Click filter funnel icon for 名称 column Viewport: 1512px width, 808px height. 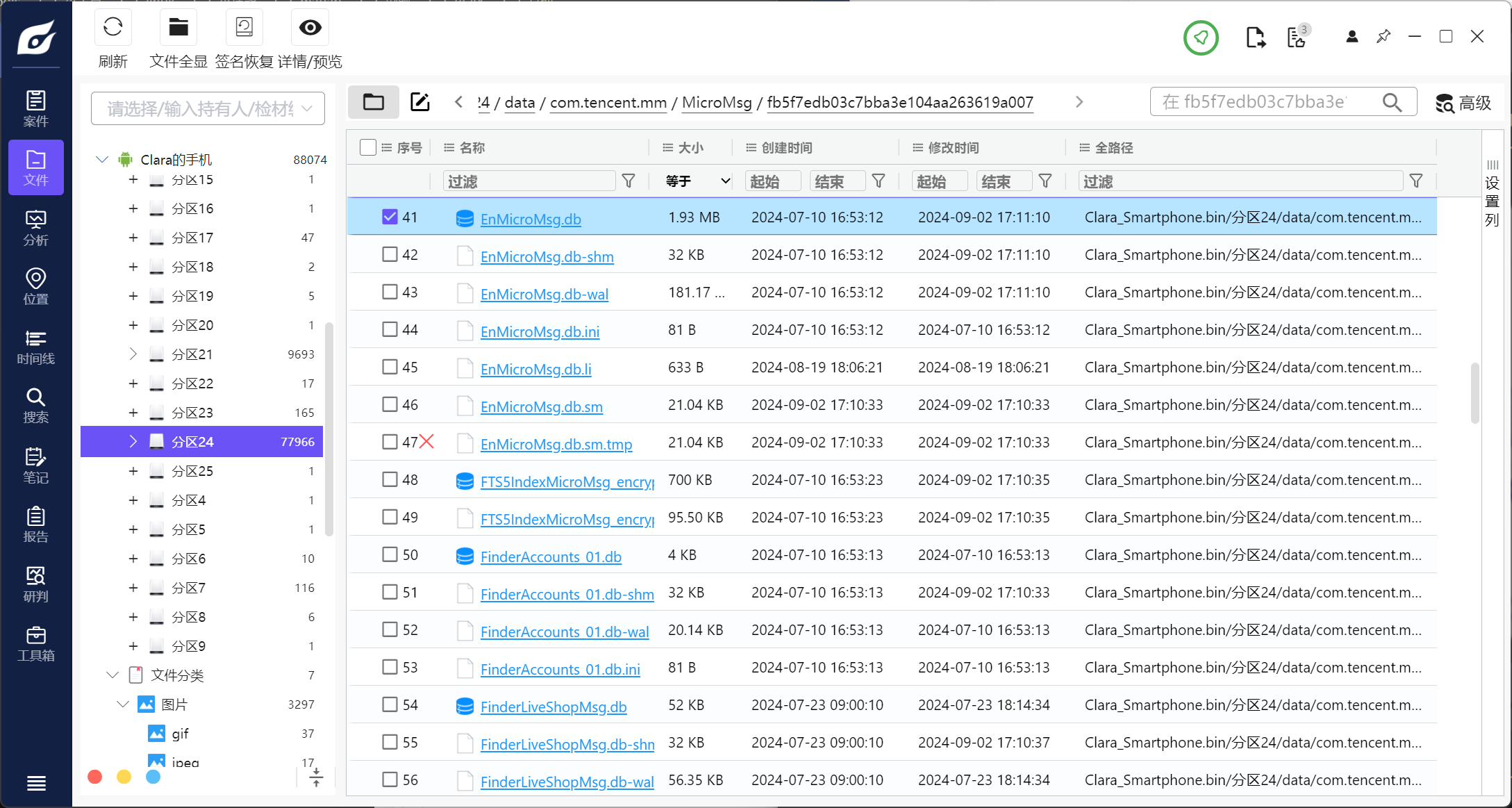click(629, 181)
